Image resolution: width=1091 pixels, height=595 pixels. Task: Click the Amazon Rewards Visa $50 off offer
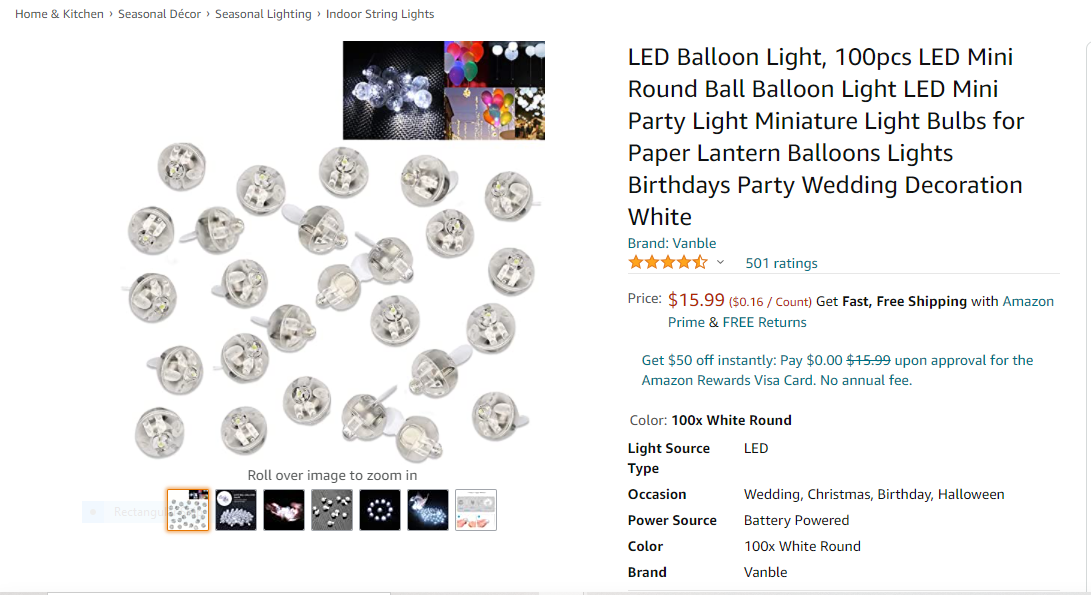coord(837,370)
